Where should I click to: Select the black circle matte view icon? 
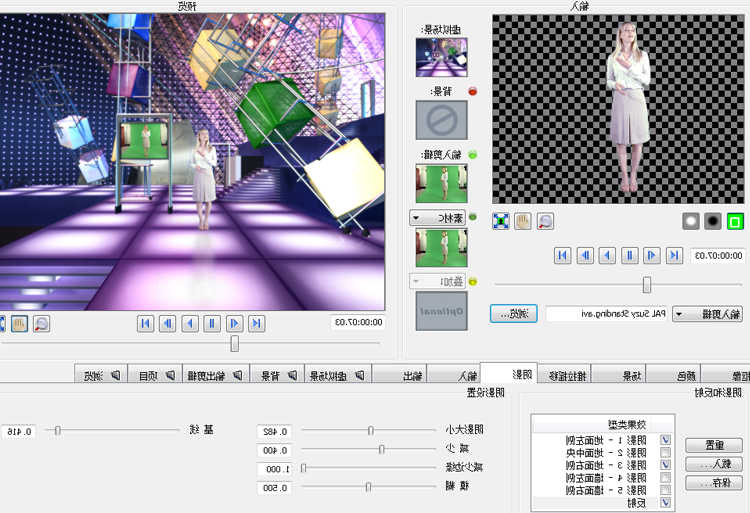coord(713,221)
